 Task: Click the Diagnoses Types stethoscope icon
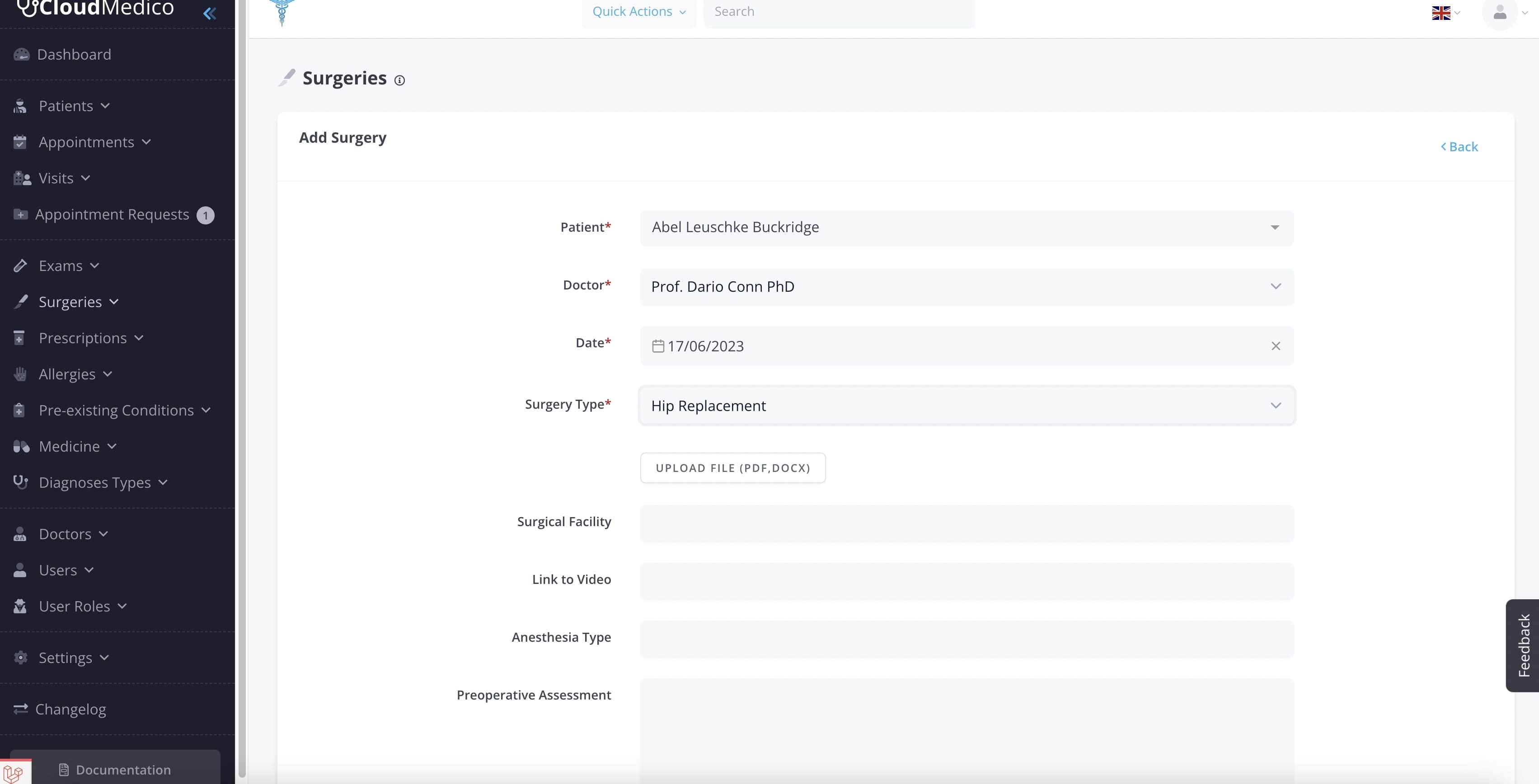click(x=21, y=482)
